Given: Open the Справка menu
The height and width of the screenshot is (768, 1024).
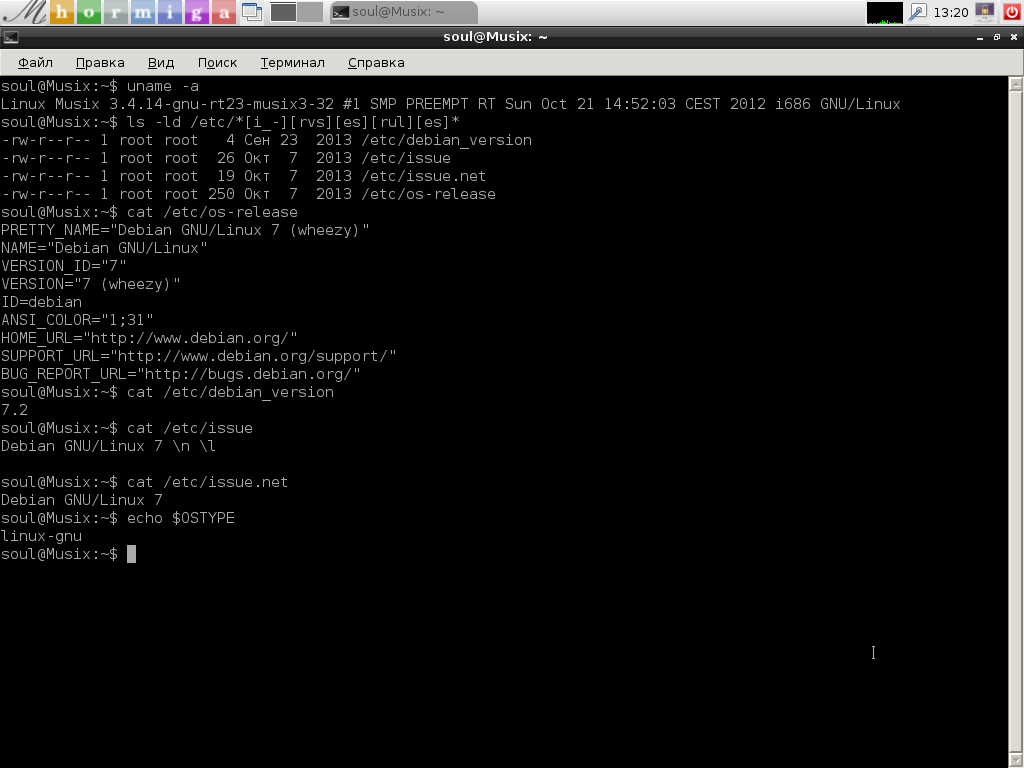Looking at the screenshot, I should tap(376, 63).
